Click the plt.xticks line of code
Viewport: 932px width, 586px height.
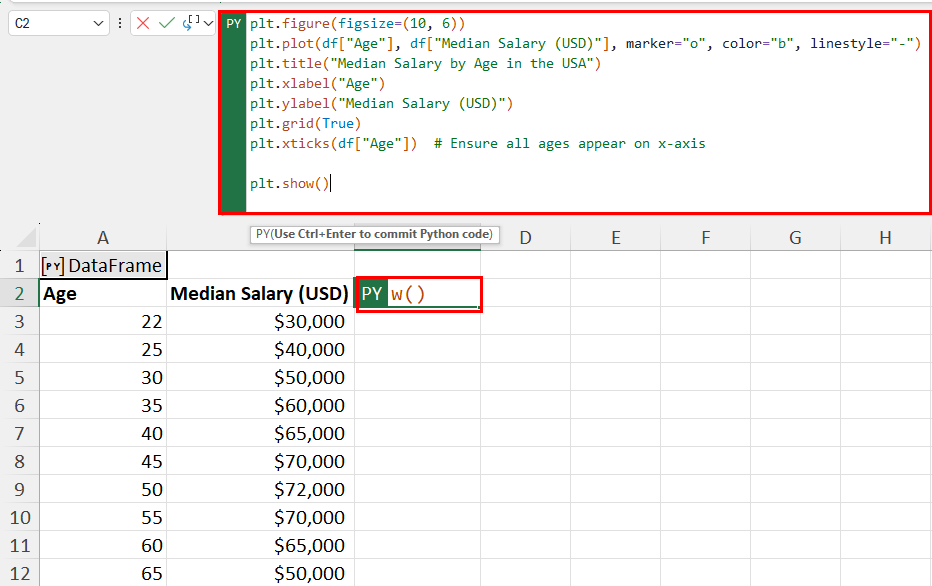pos(477,144)
